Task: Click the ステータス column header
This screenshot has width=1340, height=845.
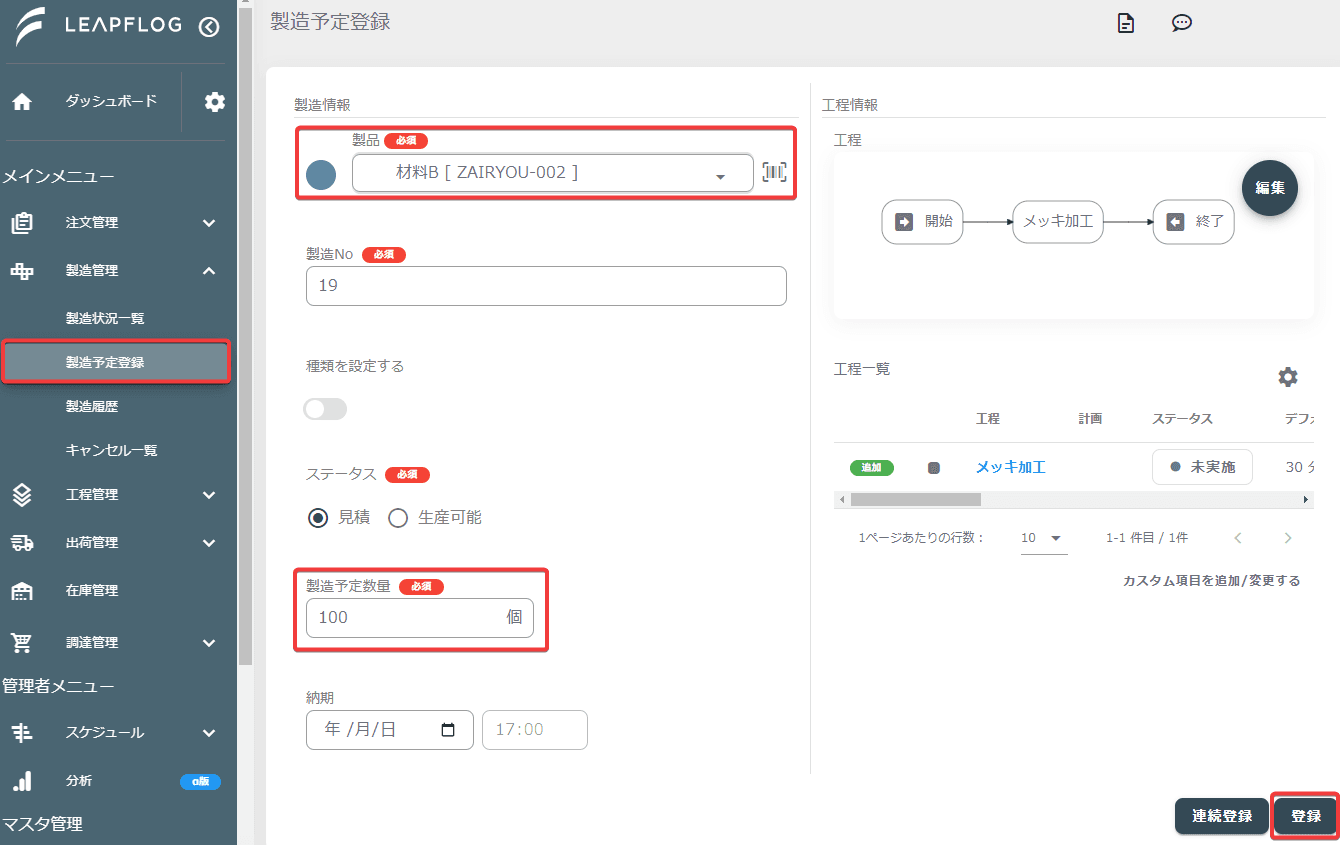Action: point(1182,419)
